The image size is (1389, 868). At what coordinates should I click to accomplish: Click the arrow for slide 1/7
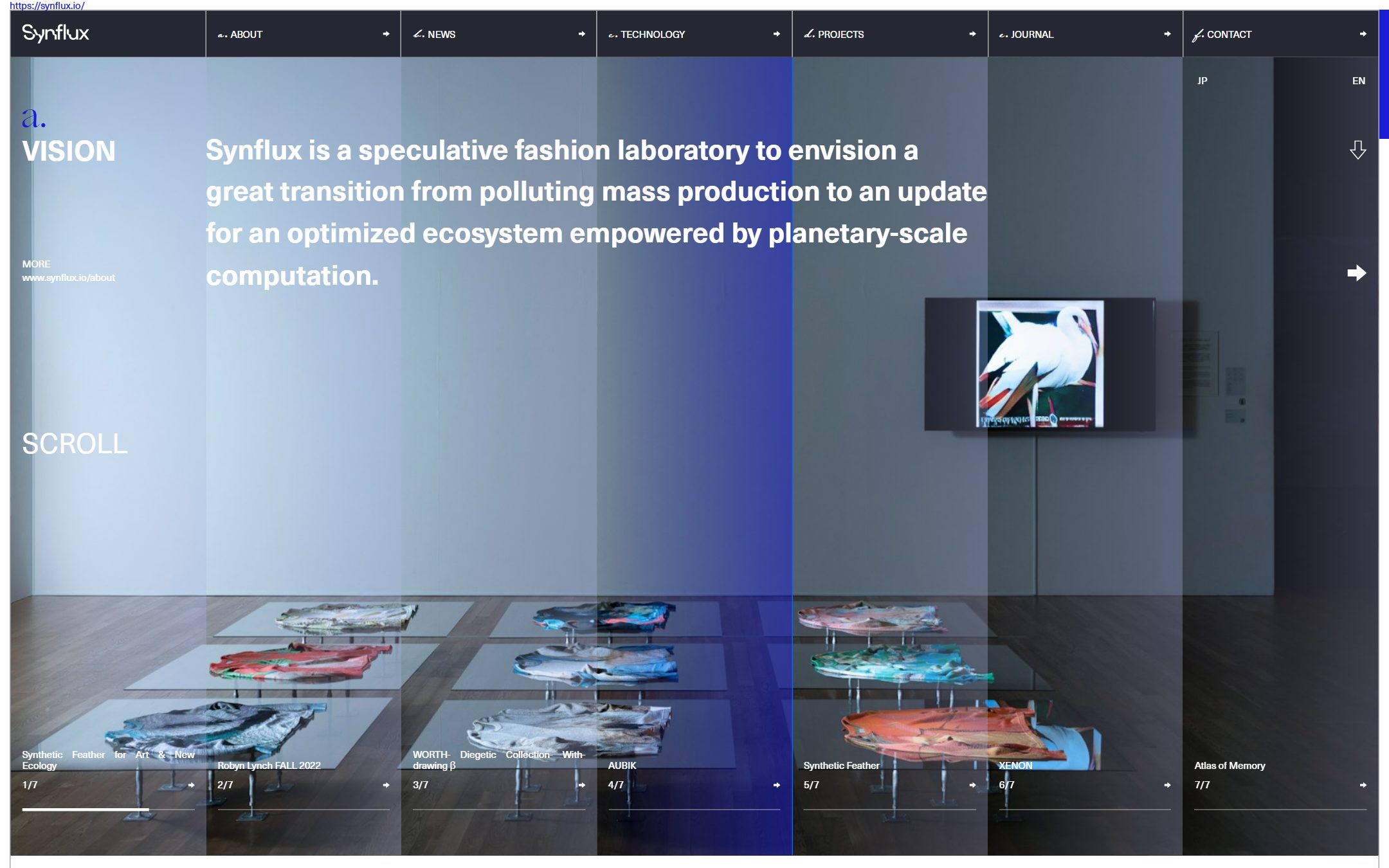click(x=191, y=785)
